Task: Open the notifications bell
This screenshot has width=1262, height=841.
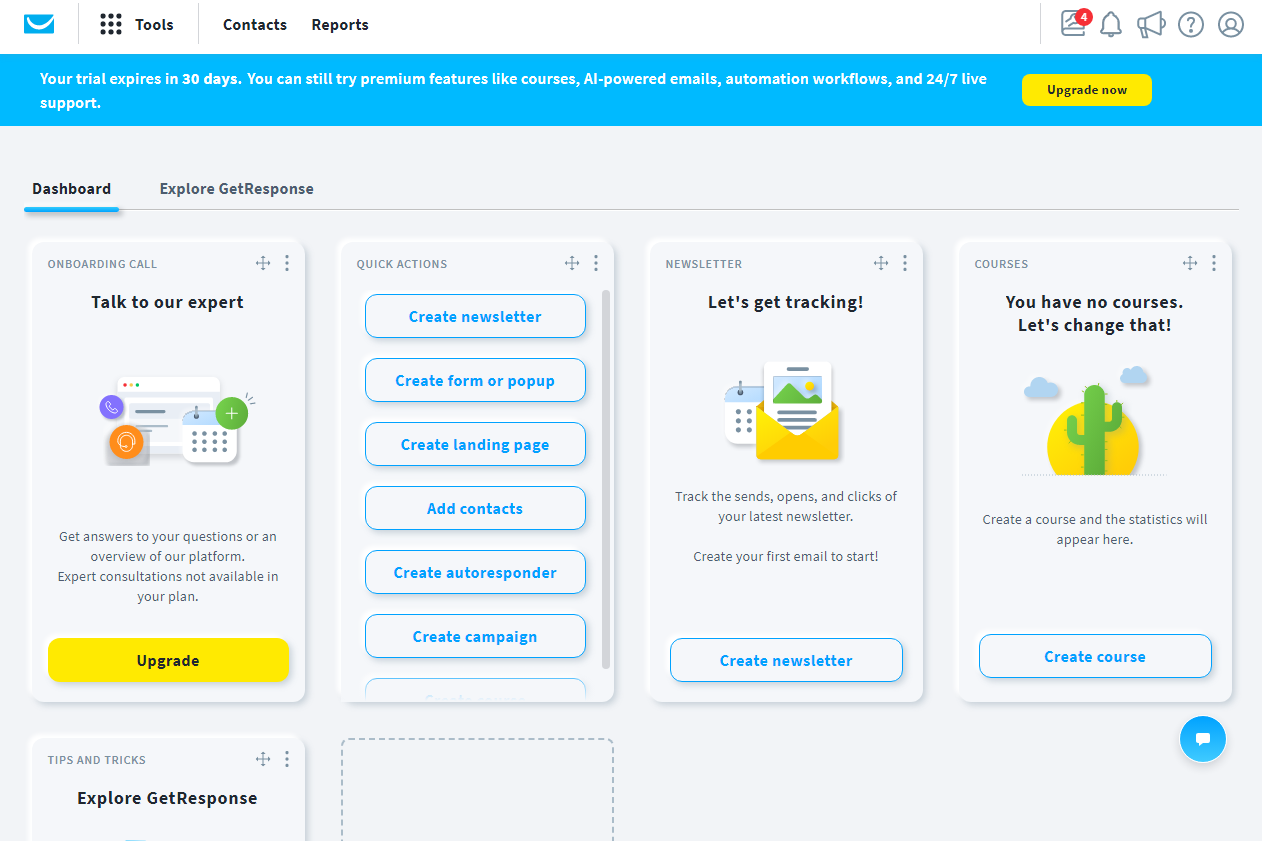Action: coord(1111,25)
